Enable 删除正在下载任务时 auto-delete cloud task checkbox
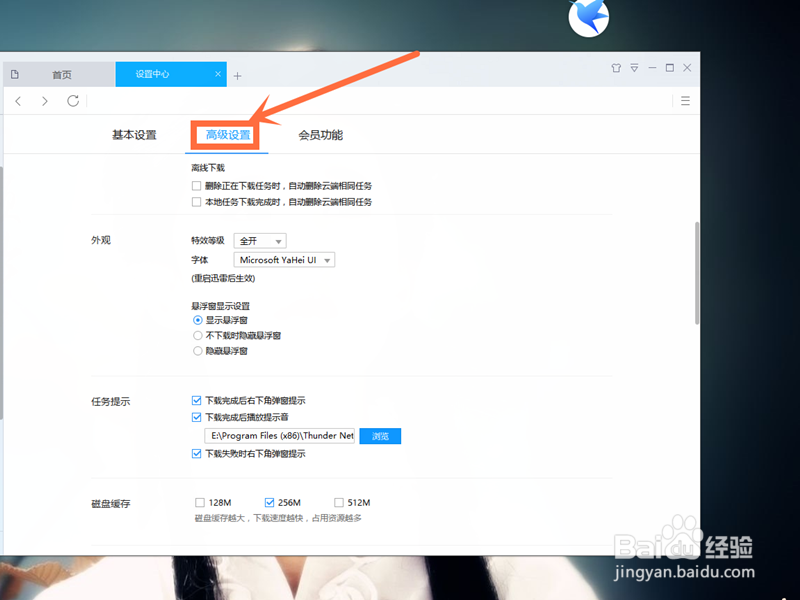Screen dimensions: 800x600 tap(195, 184)
